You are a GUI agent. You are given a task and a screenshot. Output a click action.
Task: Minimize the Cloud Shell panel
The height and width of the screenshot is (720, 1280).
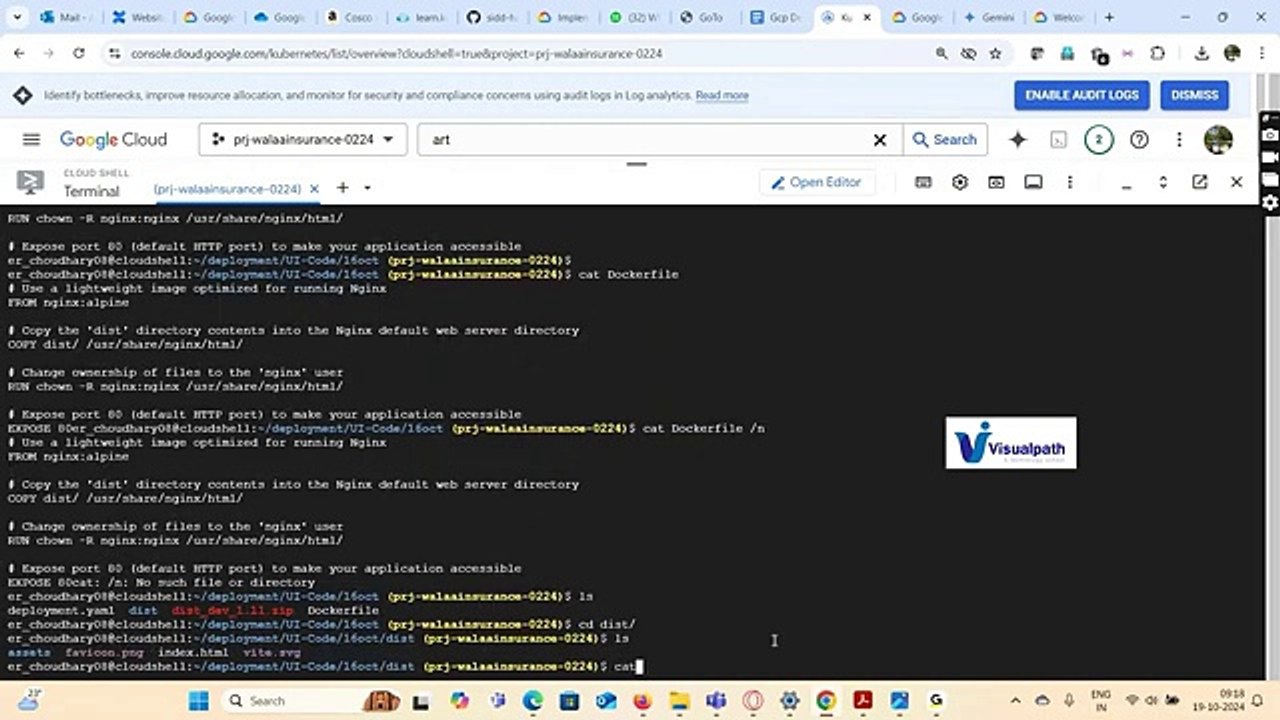point(1127,185)
